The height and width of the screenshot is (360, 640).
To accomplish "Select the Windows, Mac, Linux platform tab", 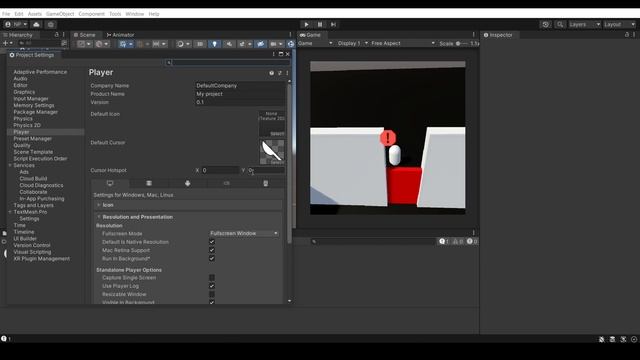I will tap(110, 183).
